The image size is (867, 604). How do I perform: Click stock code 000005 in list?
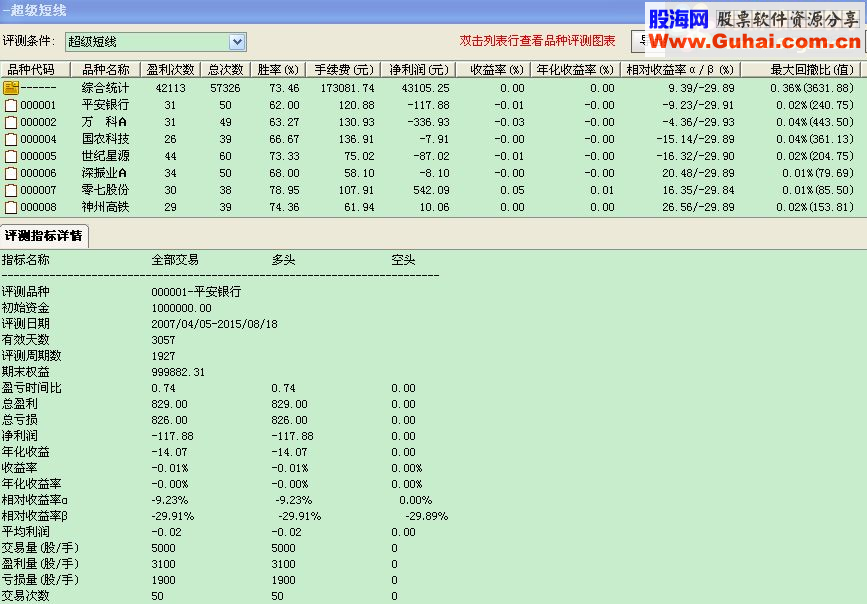pyautogui.click(x=38, y=157)
